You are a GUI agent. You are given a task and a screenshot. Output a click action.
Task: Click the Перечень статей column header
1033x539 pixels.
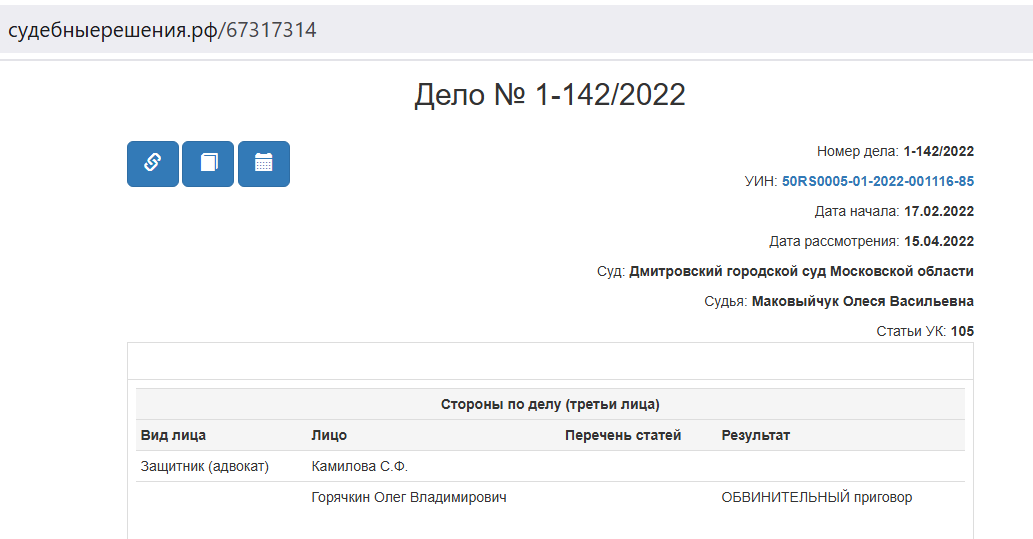[623, 435]
